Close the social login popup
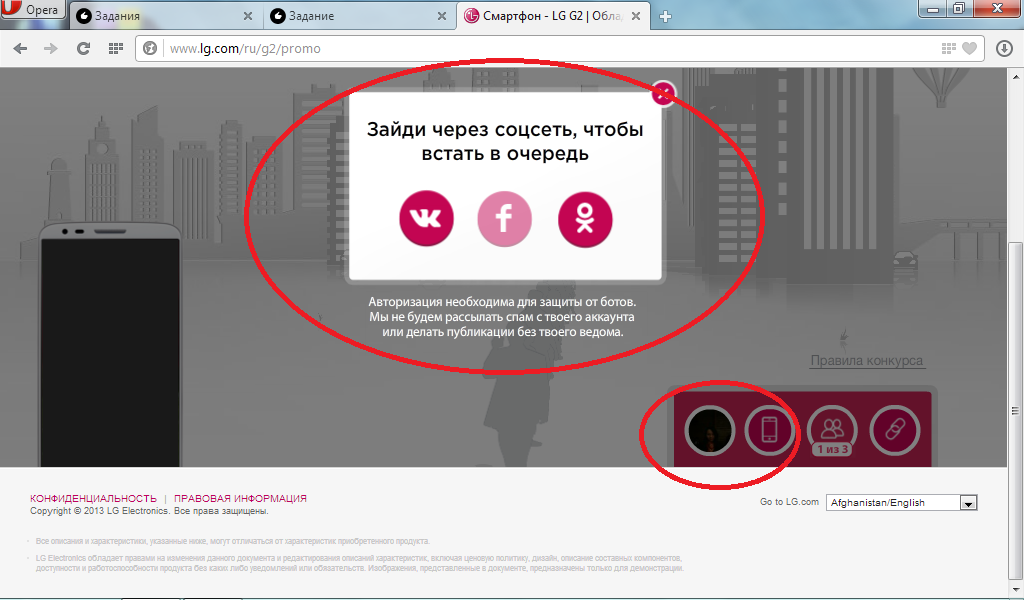The width and height of the screenshot is (1024, 600). click(x=664, y=93)
